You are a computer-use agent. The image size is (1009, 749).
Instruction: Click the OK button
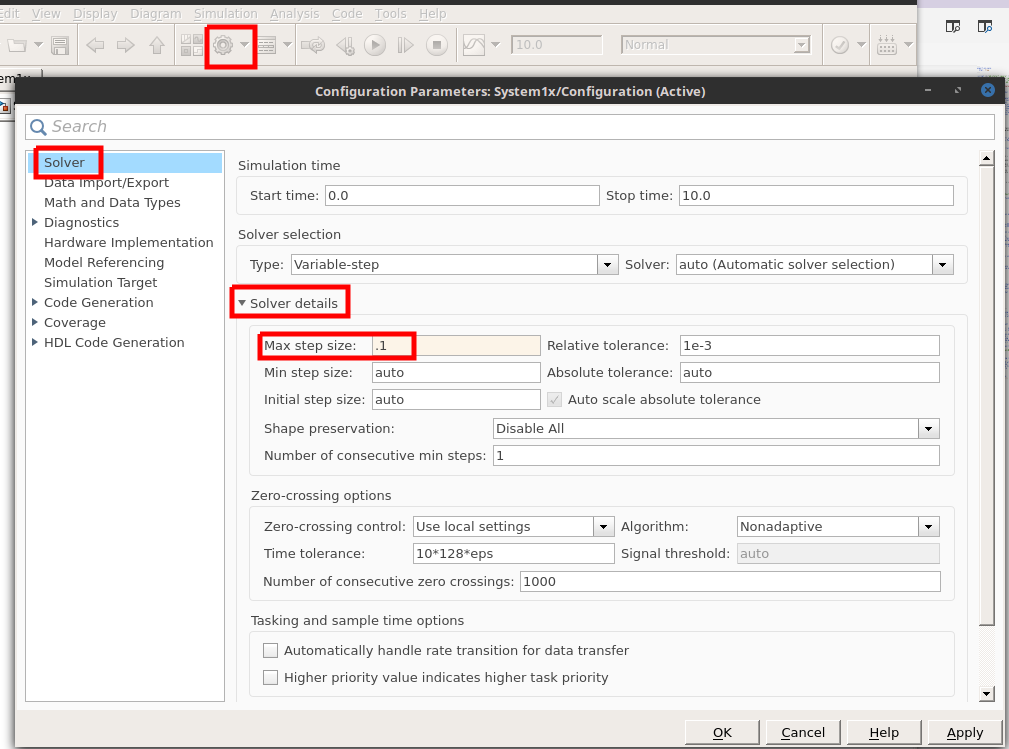tap(722, 732)
